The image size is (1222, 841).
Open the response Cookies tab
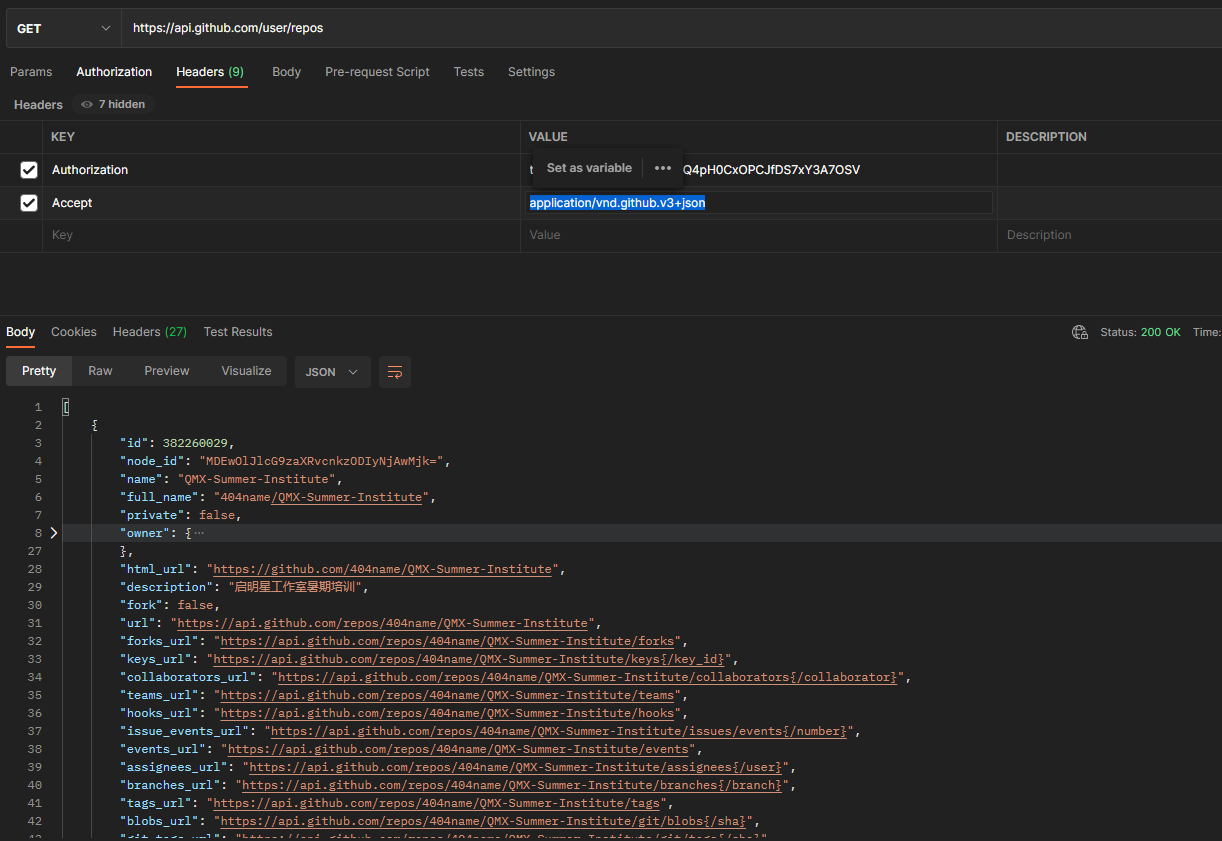(x=74, y=332)
